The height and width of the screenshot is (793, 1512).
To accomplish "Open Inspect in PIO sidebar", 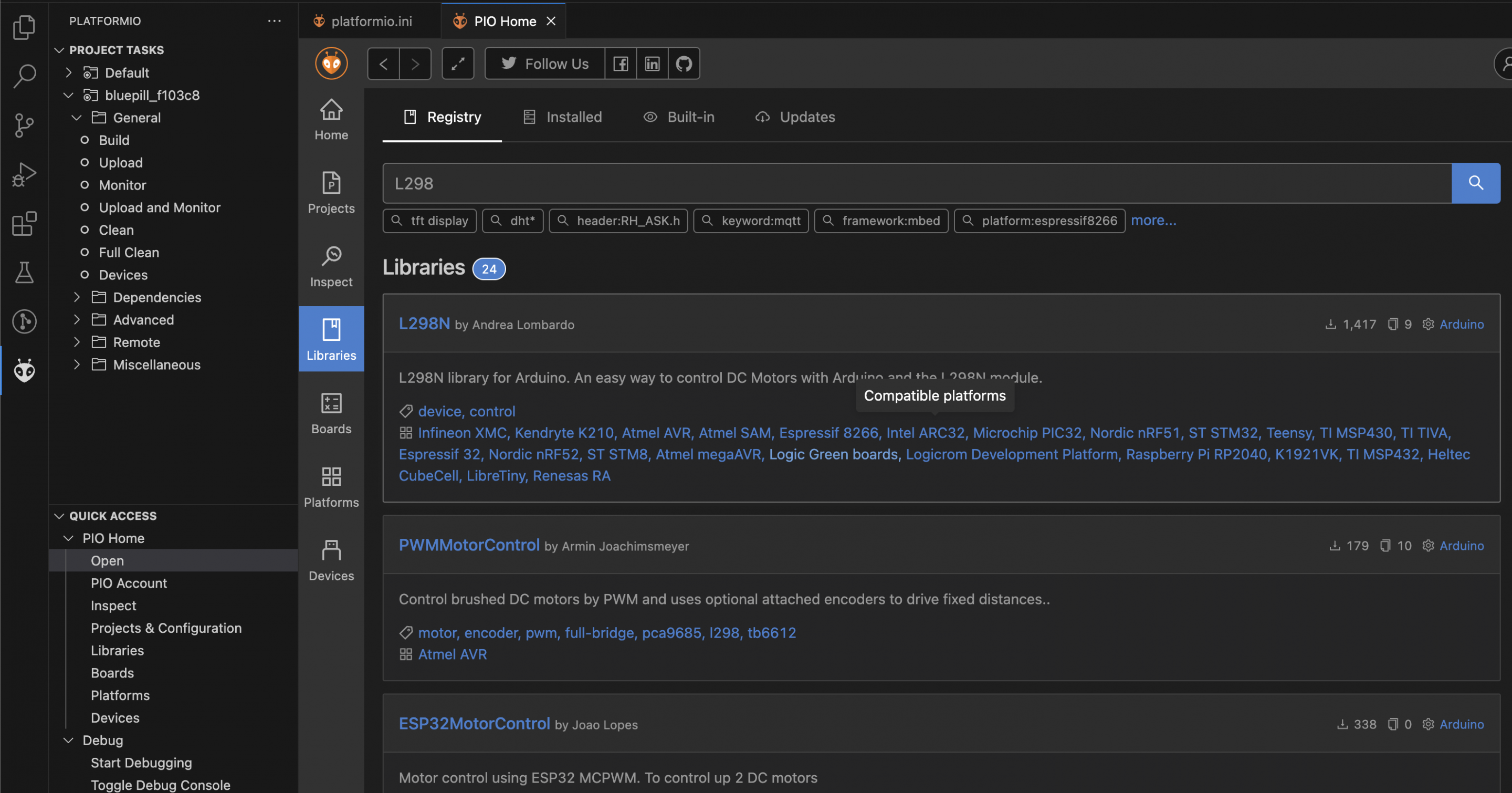I will pyautogui.click(x=331, y=266).
